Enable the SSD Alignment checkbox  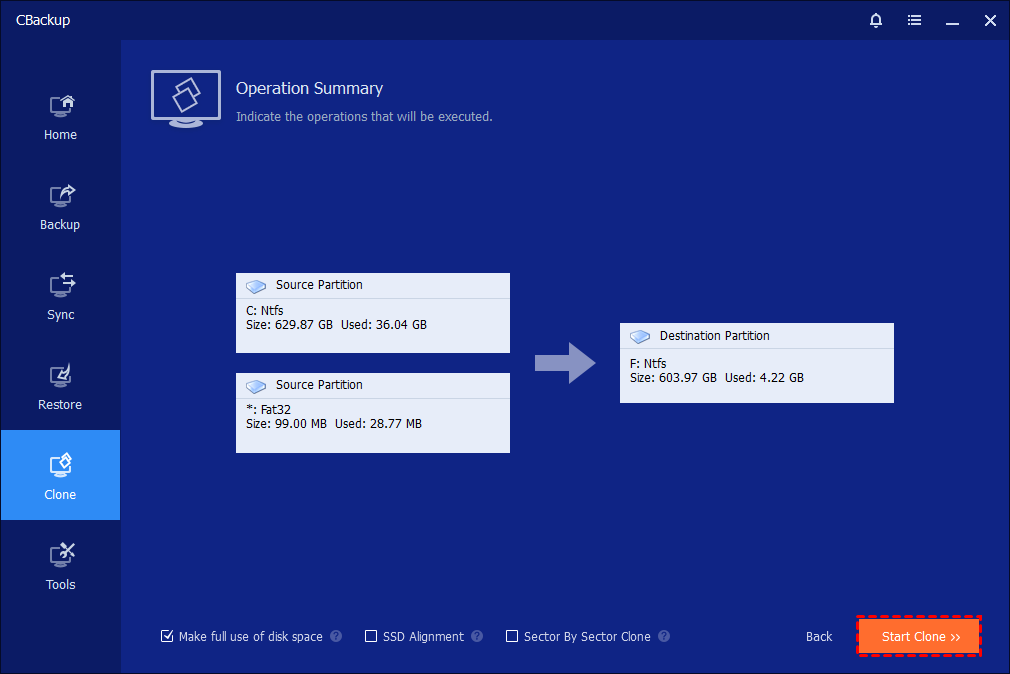point(371,636)
